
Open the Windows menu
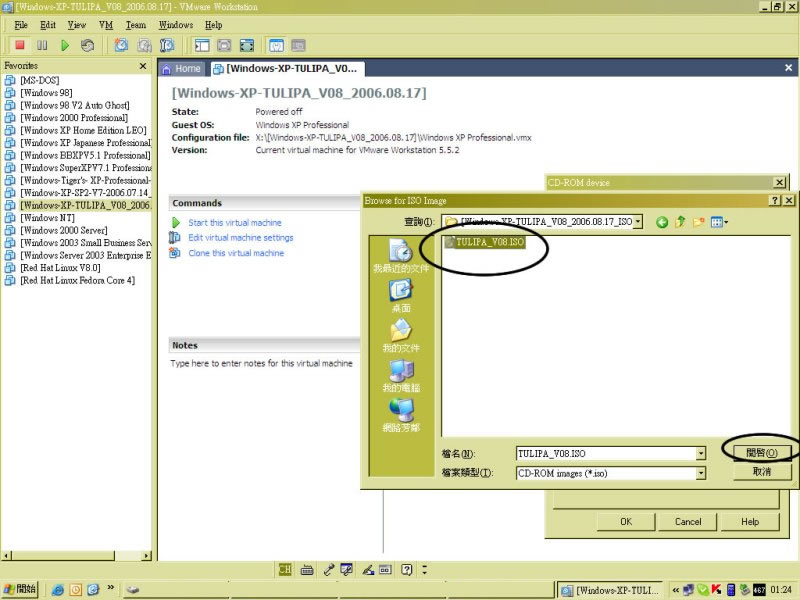point(176,25)
